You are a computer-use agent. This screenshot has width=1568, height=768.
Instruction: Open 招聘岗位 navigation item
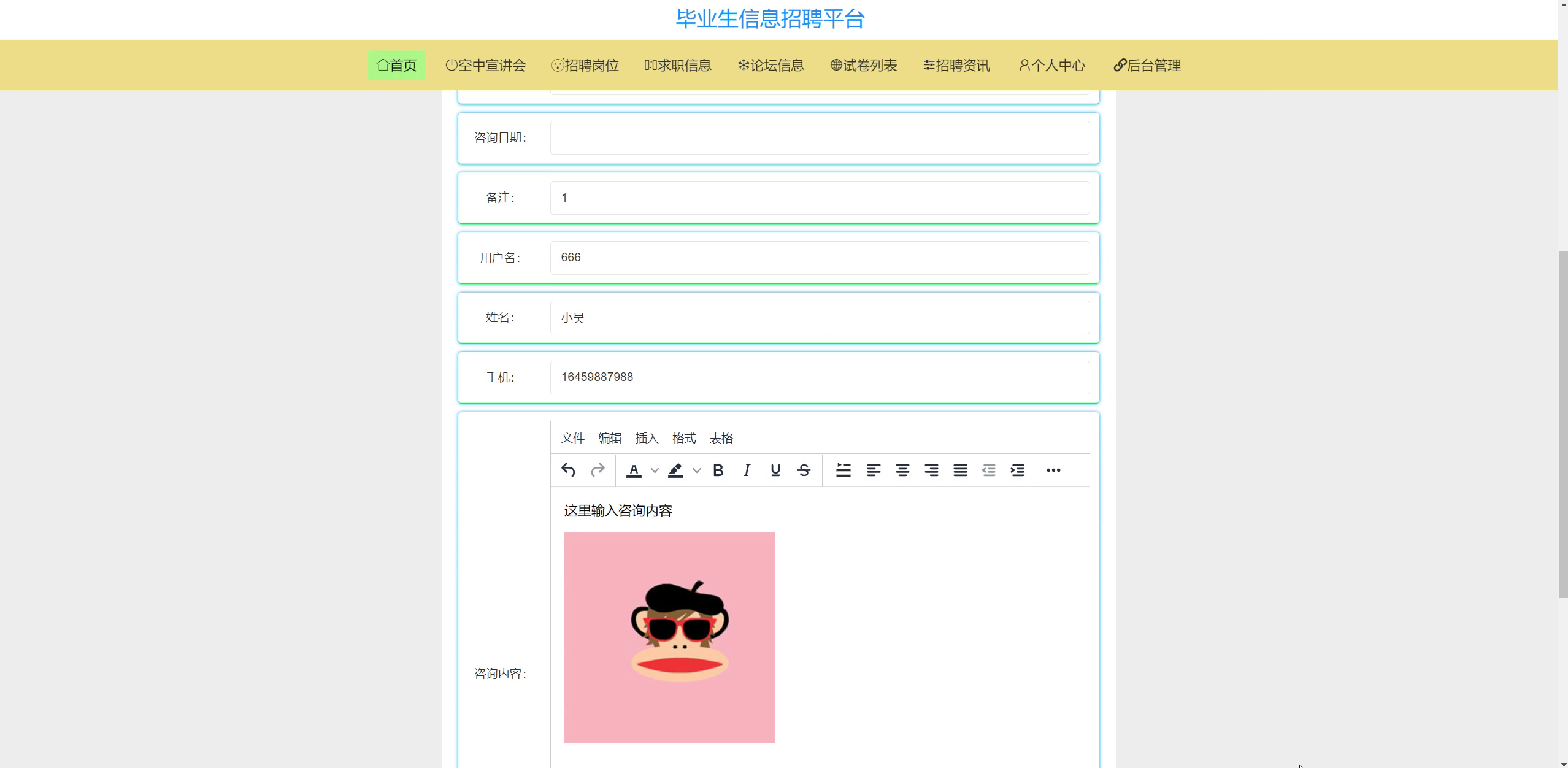[585, 65]
